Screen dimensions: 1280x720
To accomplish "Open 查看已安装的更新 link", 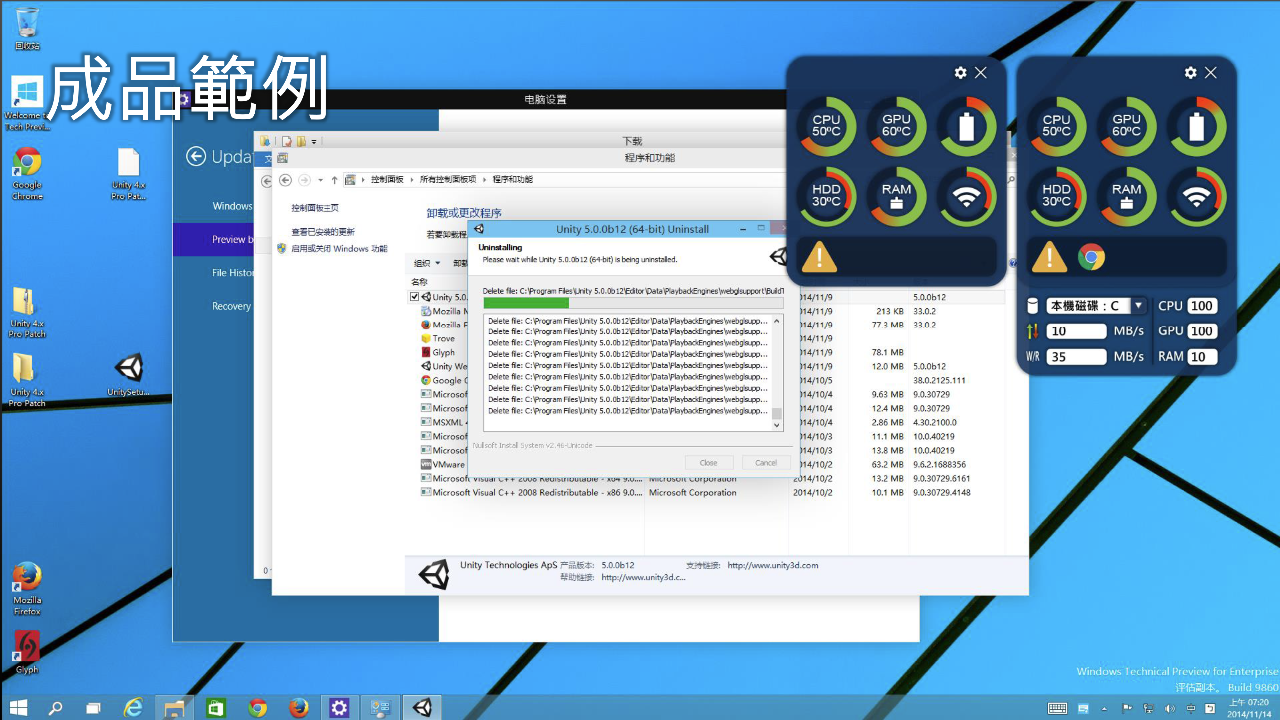I will (x=323, y=232).
